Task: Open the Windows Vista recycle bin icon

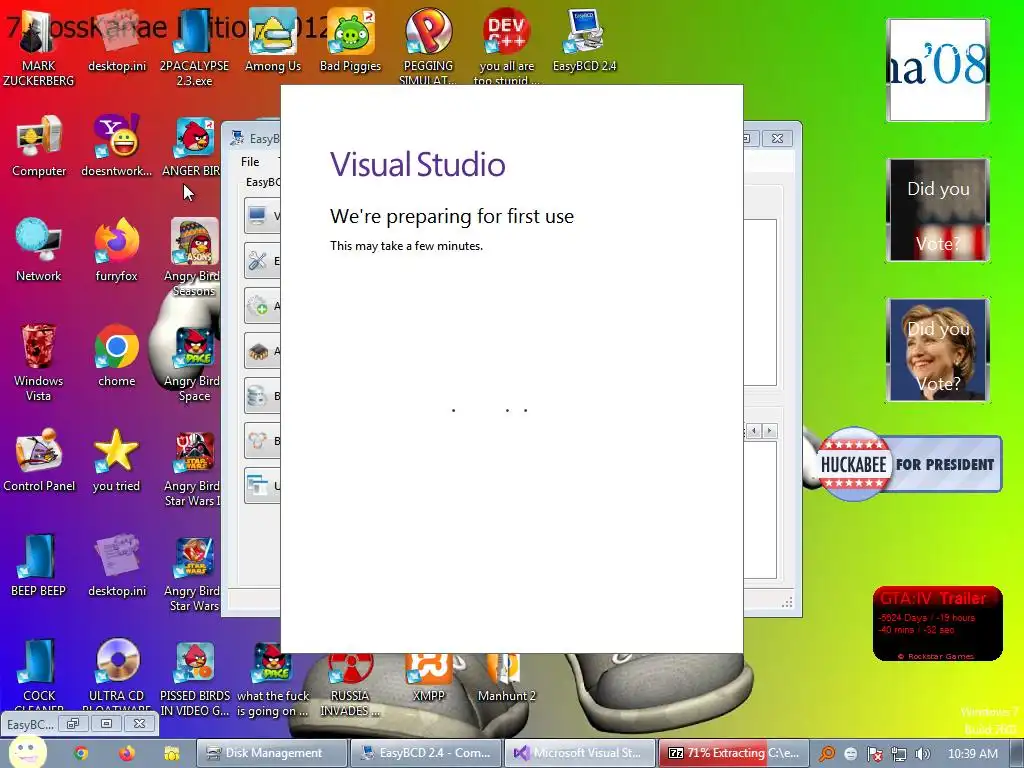Action: (x=39, y=362)
